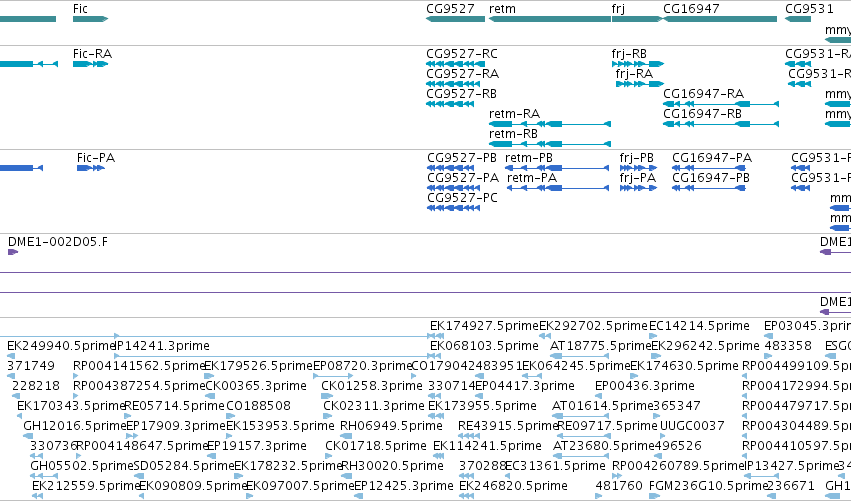Screen dimensions: 851x501
Task: Click EK296242.5prime label
Action: (x=705, y=346)
